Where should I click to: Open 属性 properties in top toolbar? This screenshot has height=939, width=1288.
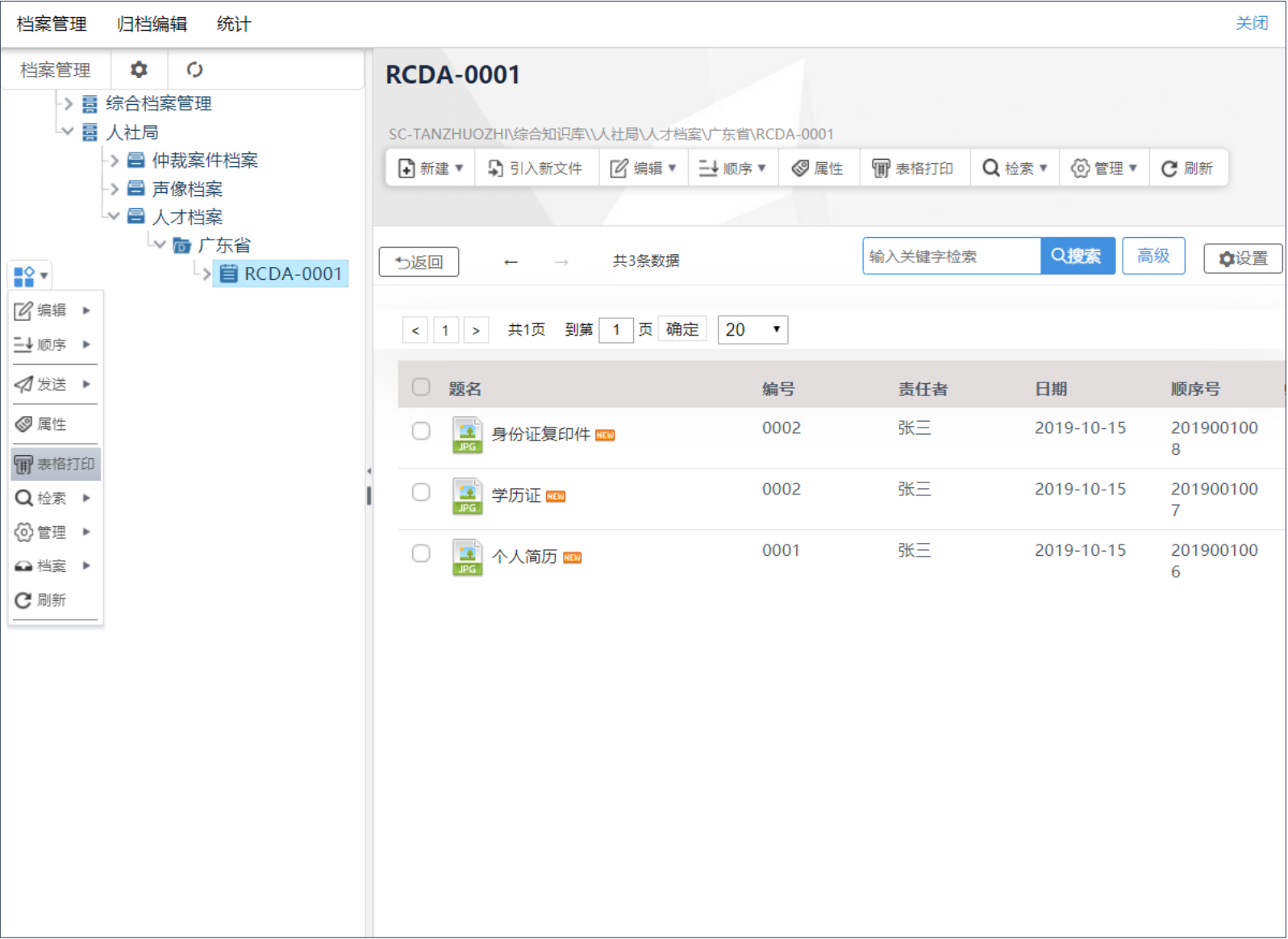[x=818, y=169]
